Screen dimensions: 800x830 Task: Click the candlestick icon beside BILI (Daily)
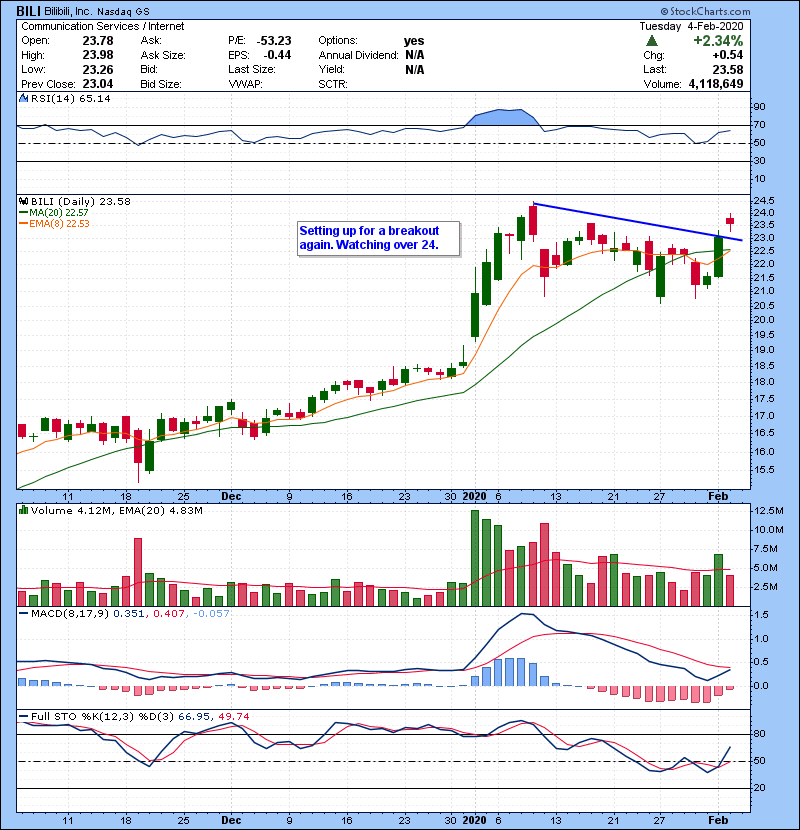tap(23, 202)
